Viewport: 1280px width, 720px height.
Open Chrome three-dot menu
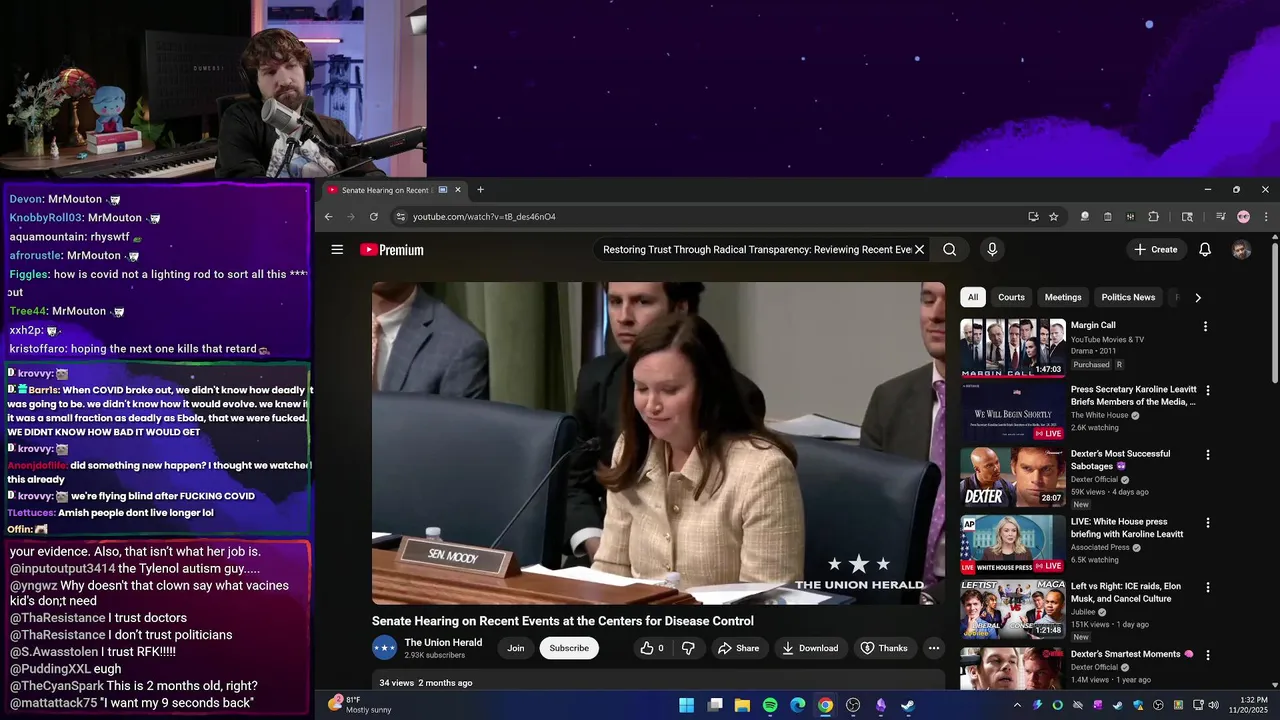pyautogui.click(x=1266, y=217)
